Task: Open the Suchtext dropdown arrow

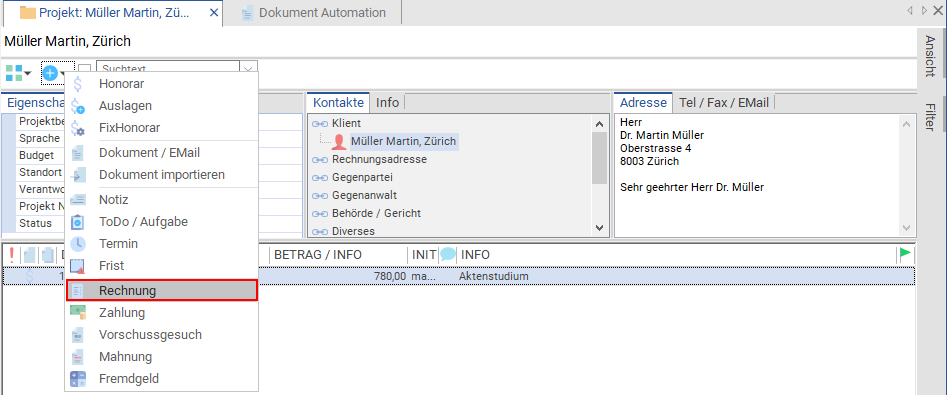Action: click(249, 69)
